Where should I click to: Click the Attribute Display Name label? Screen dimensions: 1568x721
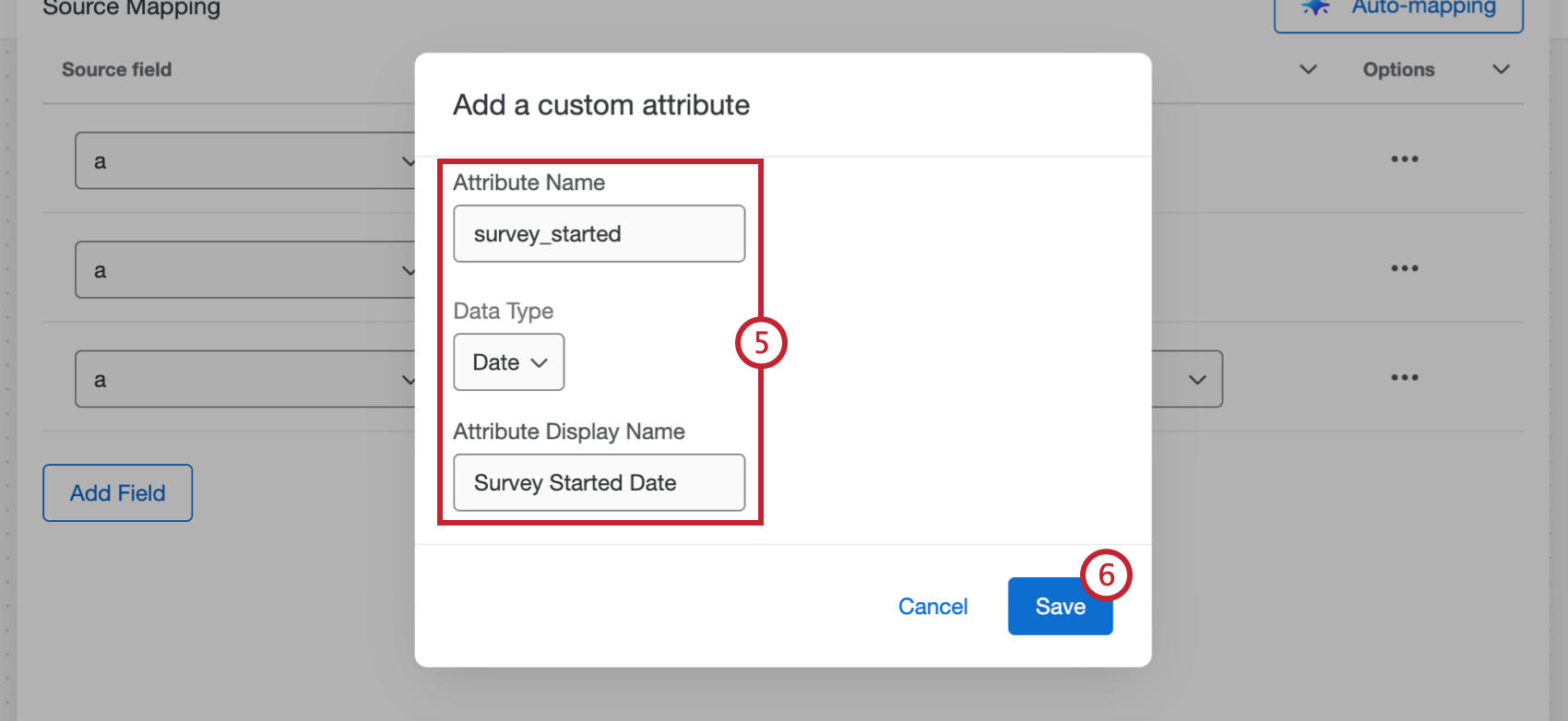(x=569, y=431)
